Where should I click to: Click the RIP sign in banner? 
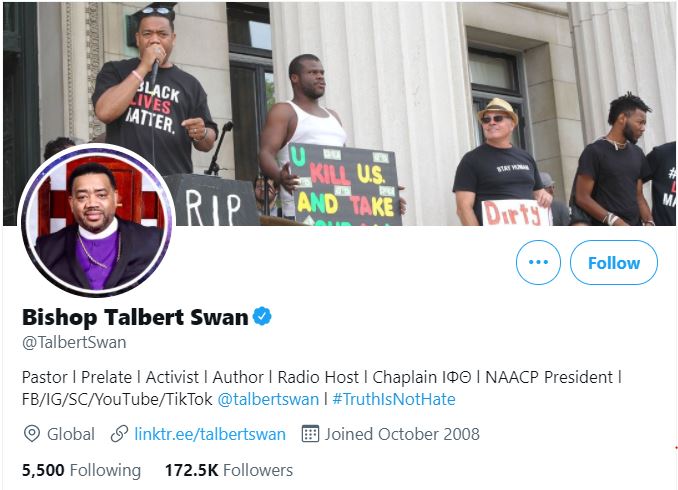point(212,200)
